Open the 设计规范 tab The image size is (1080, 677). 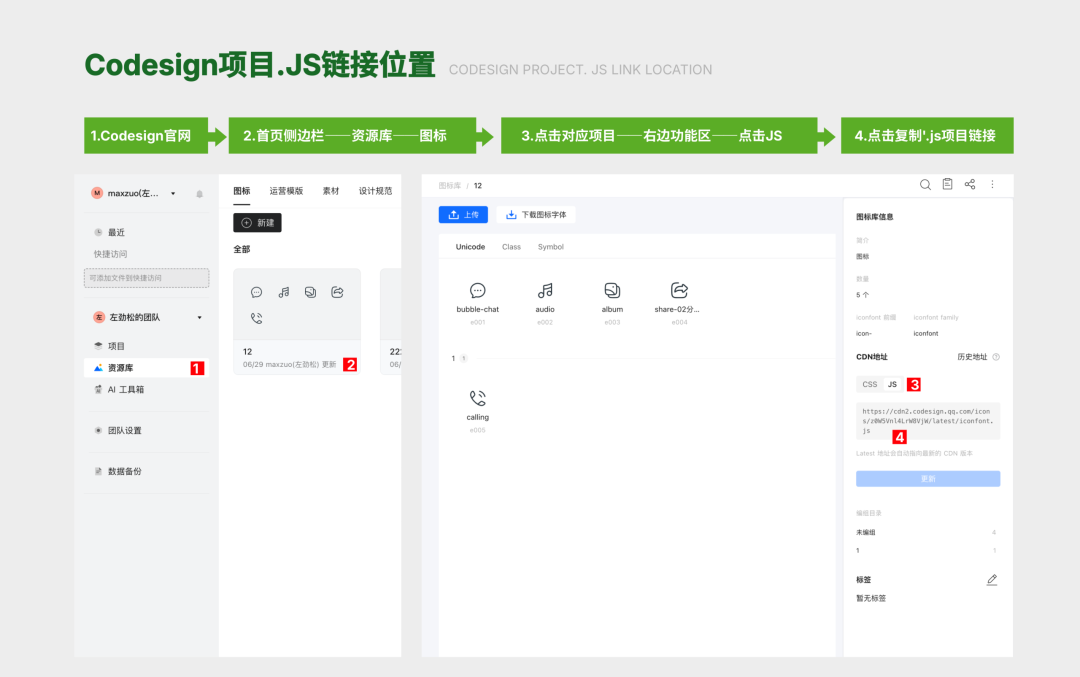(x=375, y=191)
